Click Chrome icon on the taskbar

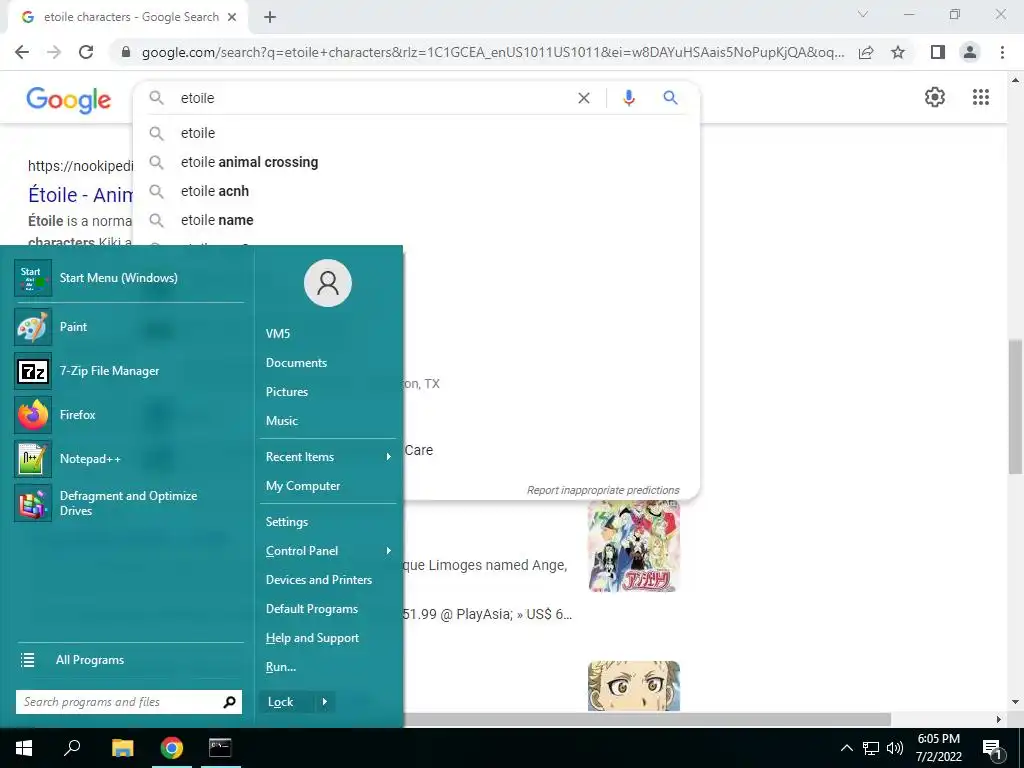point(172,748)
